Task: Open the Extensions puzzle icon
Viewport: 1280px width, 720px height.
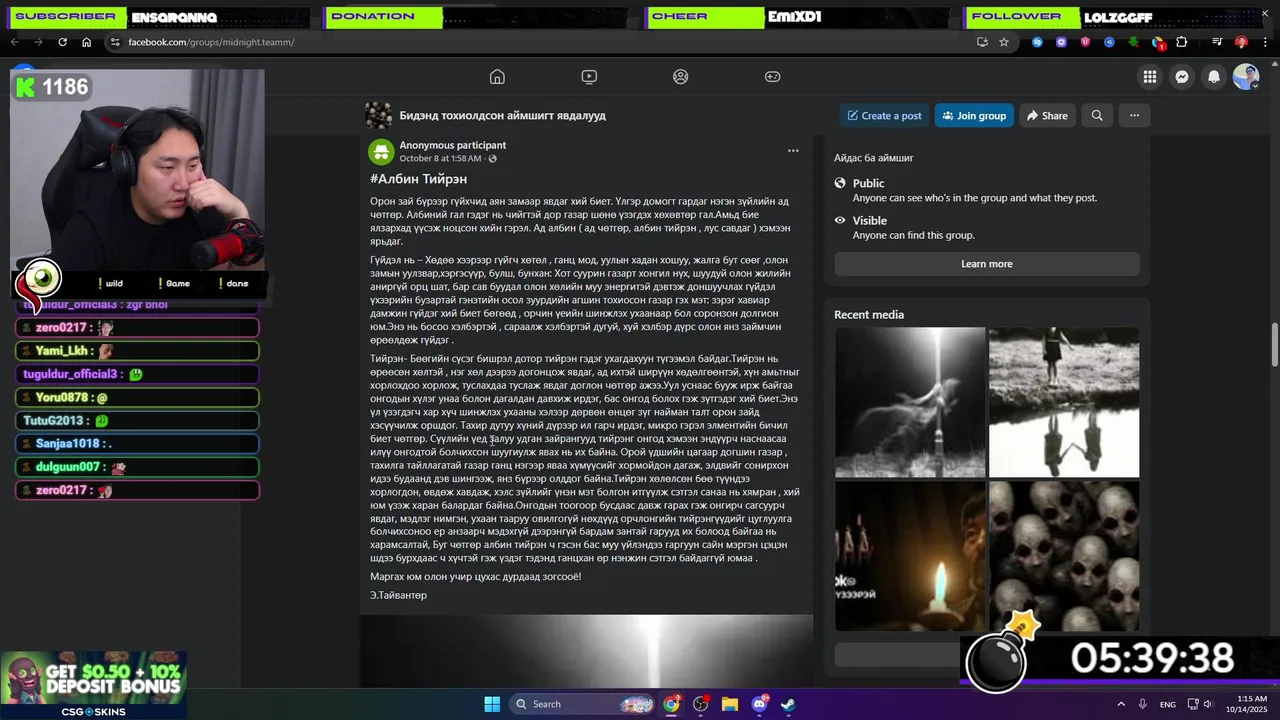Action: (x=1181, y=42)
